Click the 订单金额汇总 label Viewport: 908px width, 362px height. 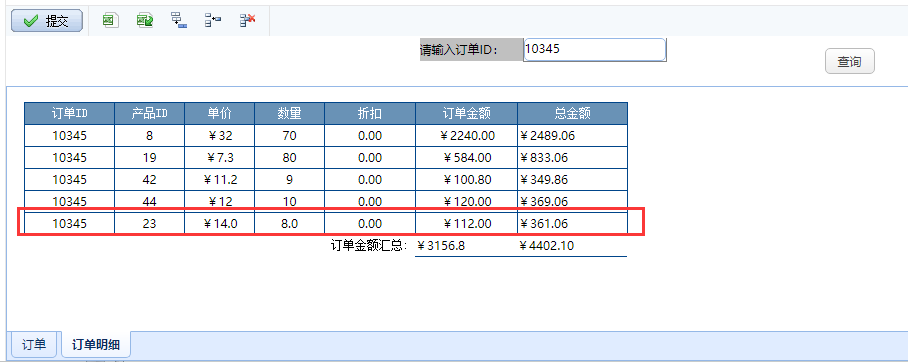click(x=369, y=246)
